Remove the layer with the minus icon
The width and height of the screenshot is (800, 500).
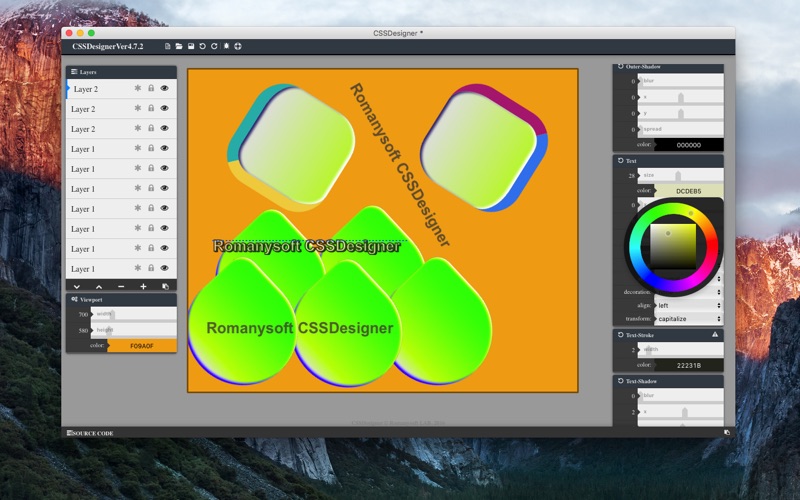(x=121, y=287)
